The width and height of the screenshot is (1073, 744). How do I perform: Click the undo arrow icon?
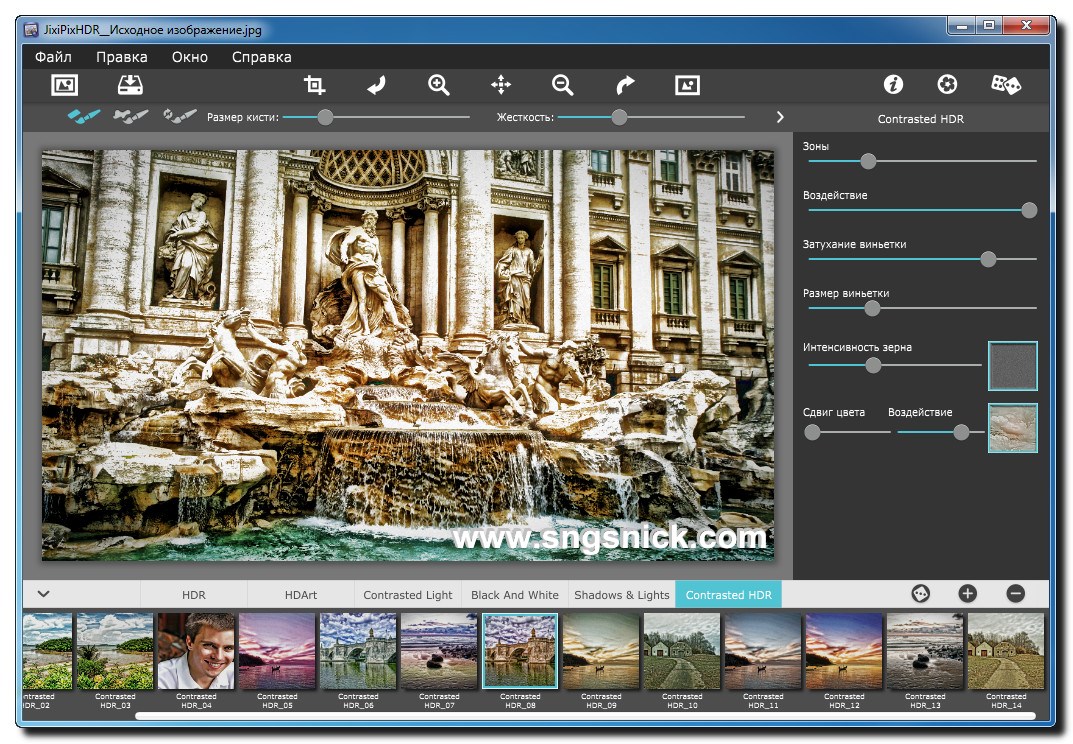click(x=376, y=85)
